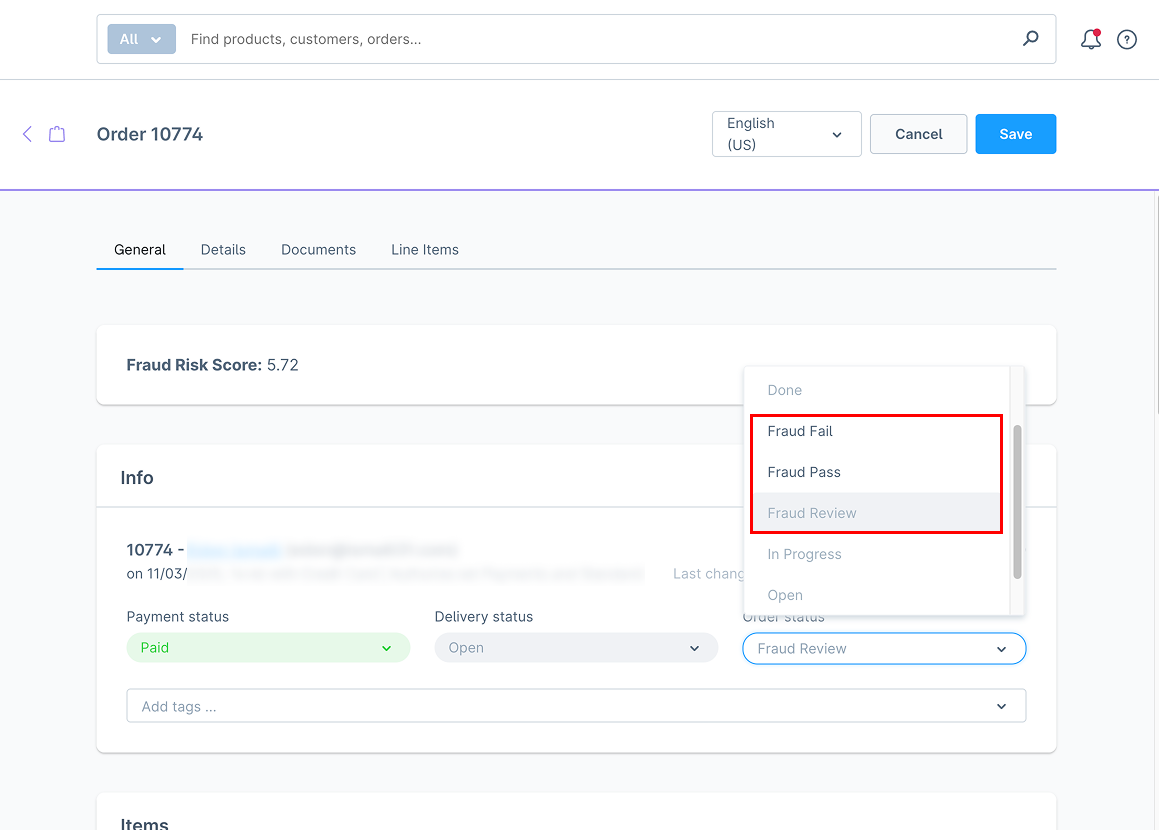
Task: Open the notifications bell
Action: (1090, 40)
